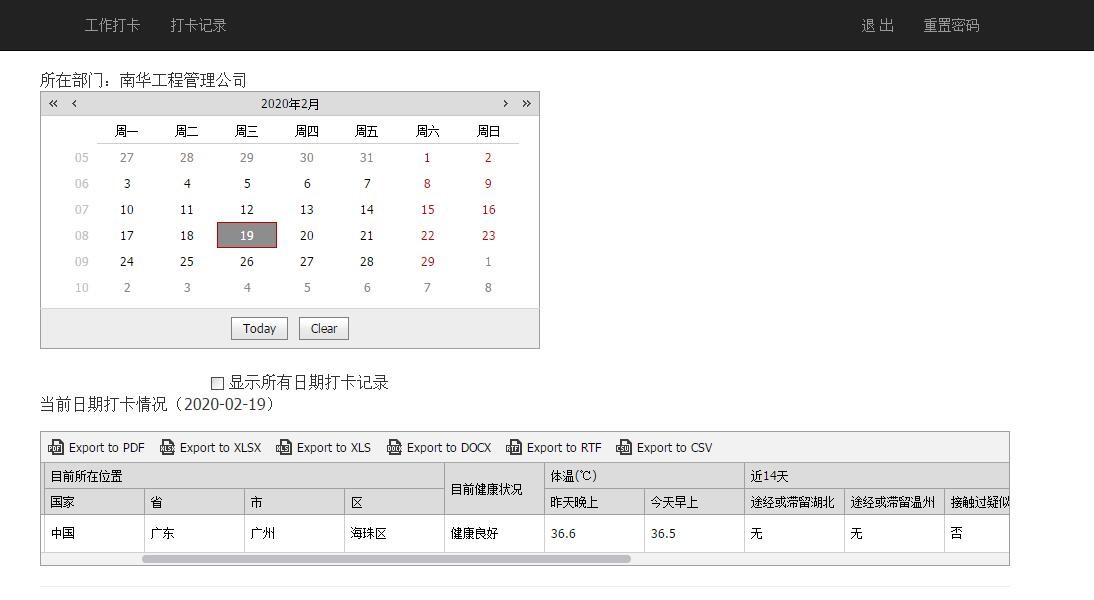Image resolution: width=1094 pixels, height=600 pixels.
Task: Switch to 打卡记录 page
Action: 198,26
